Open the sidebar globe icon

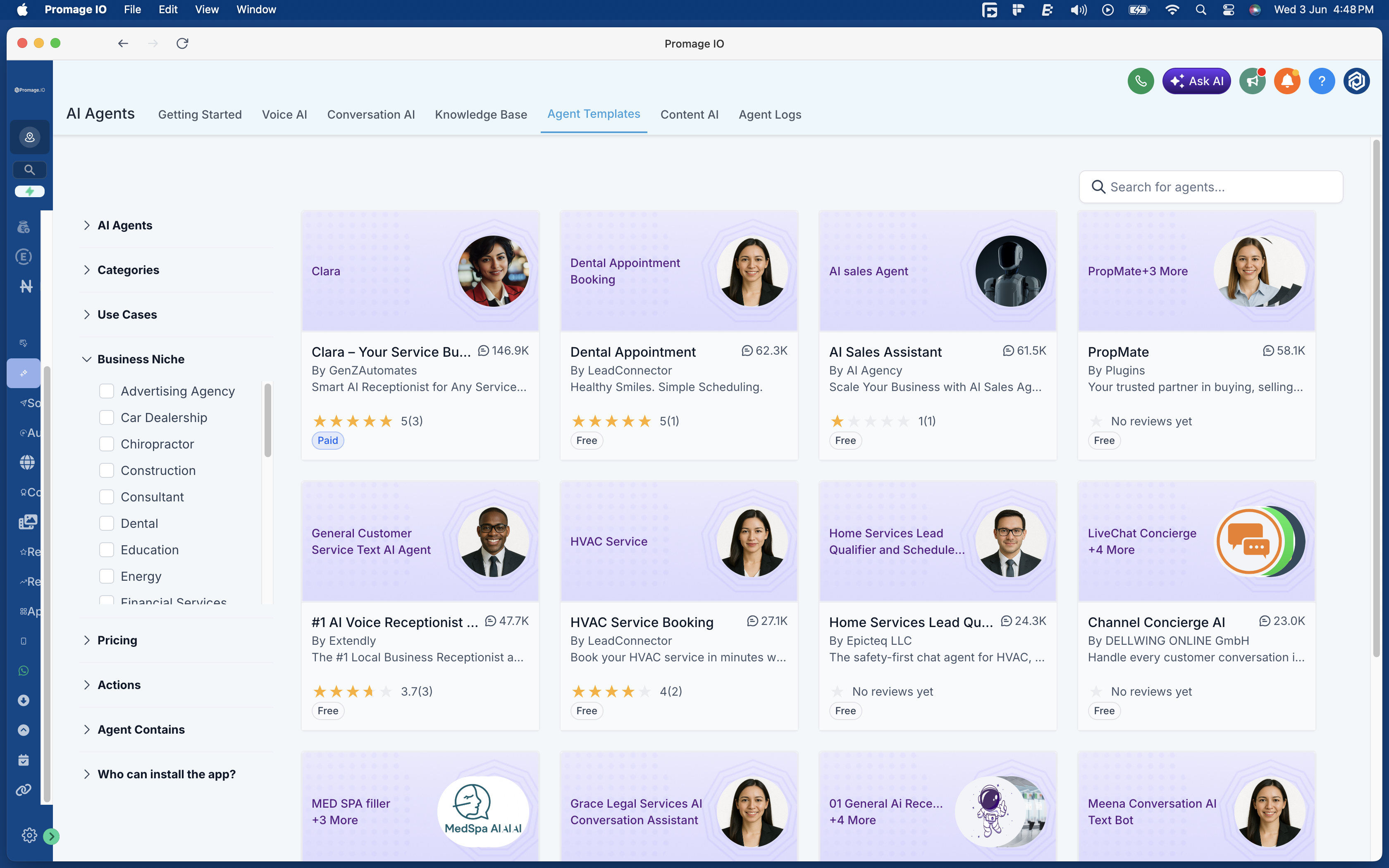click(x=27, y=462)
